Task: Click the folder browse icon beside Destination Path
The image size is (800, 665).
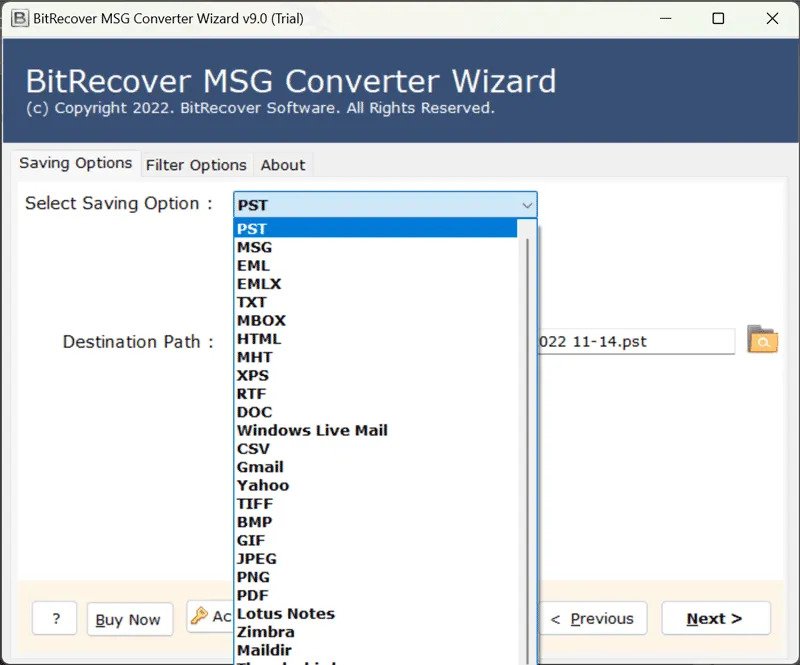Action: click(762, 339)
